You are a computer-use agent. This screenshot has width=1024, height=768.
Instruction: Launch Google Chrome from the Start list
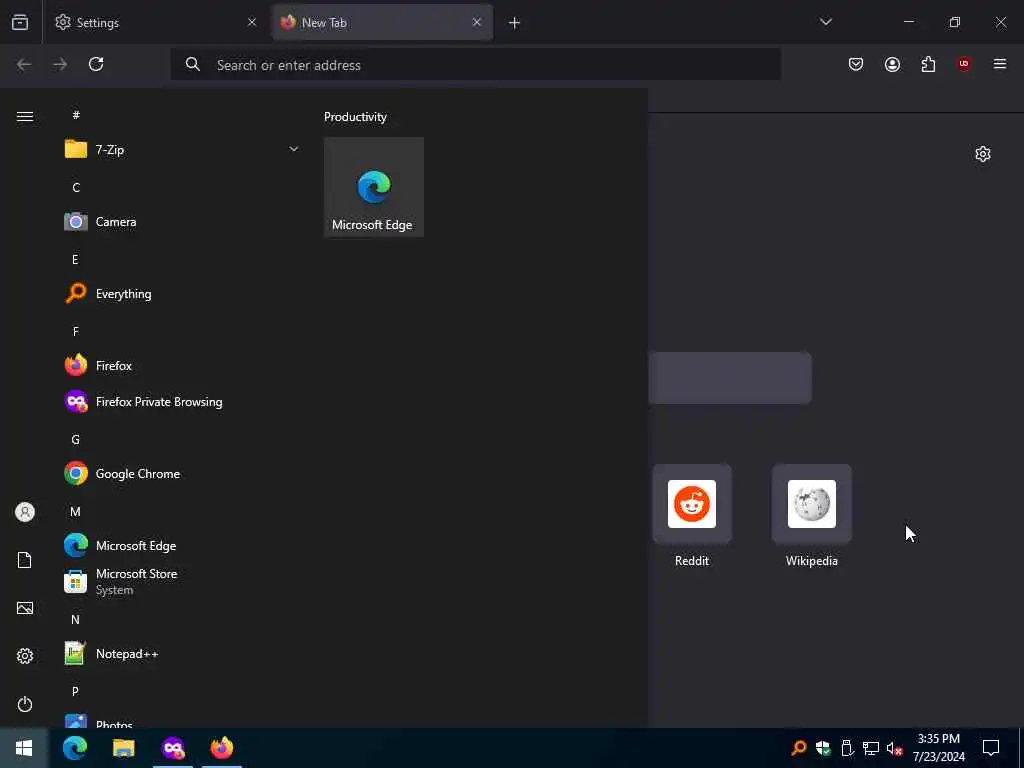click(x=183, y=473)
